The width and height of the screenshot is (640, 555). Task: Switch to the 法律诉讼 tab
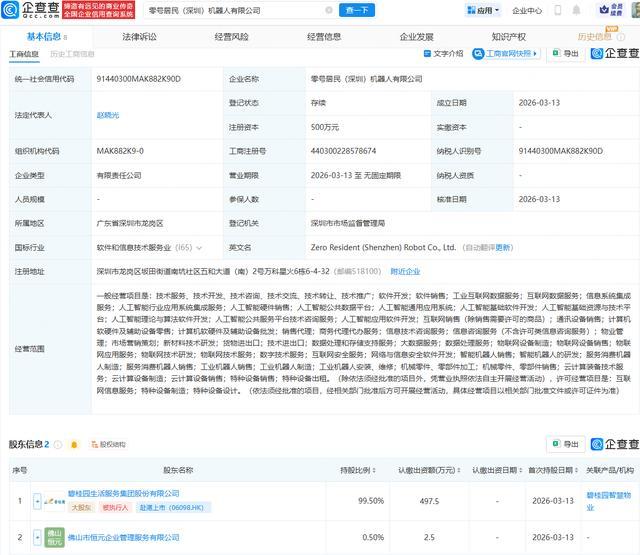point(139,37)
